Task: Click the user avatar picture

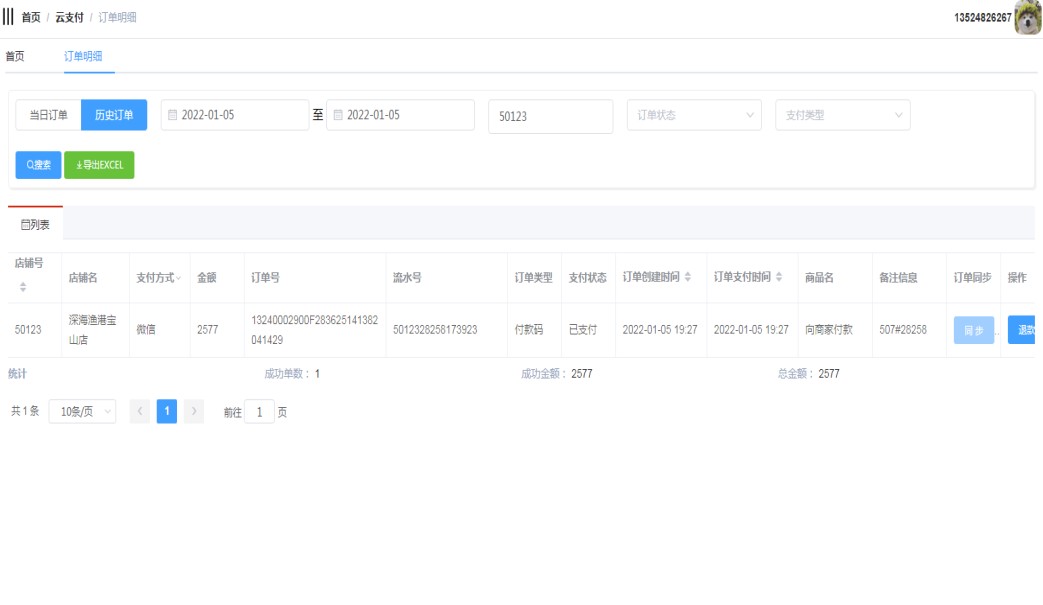Action: pyautogui.click(x=1028, y=18)
